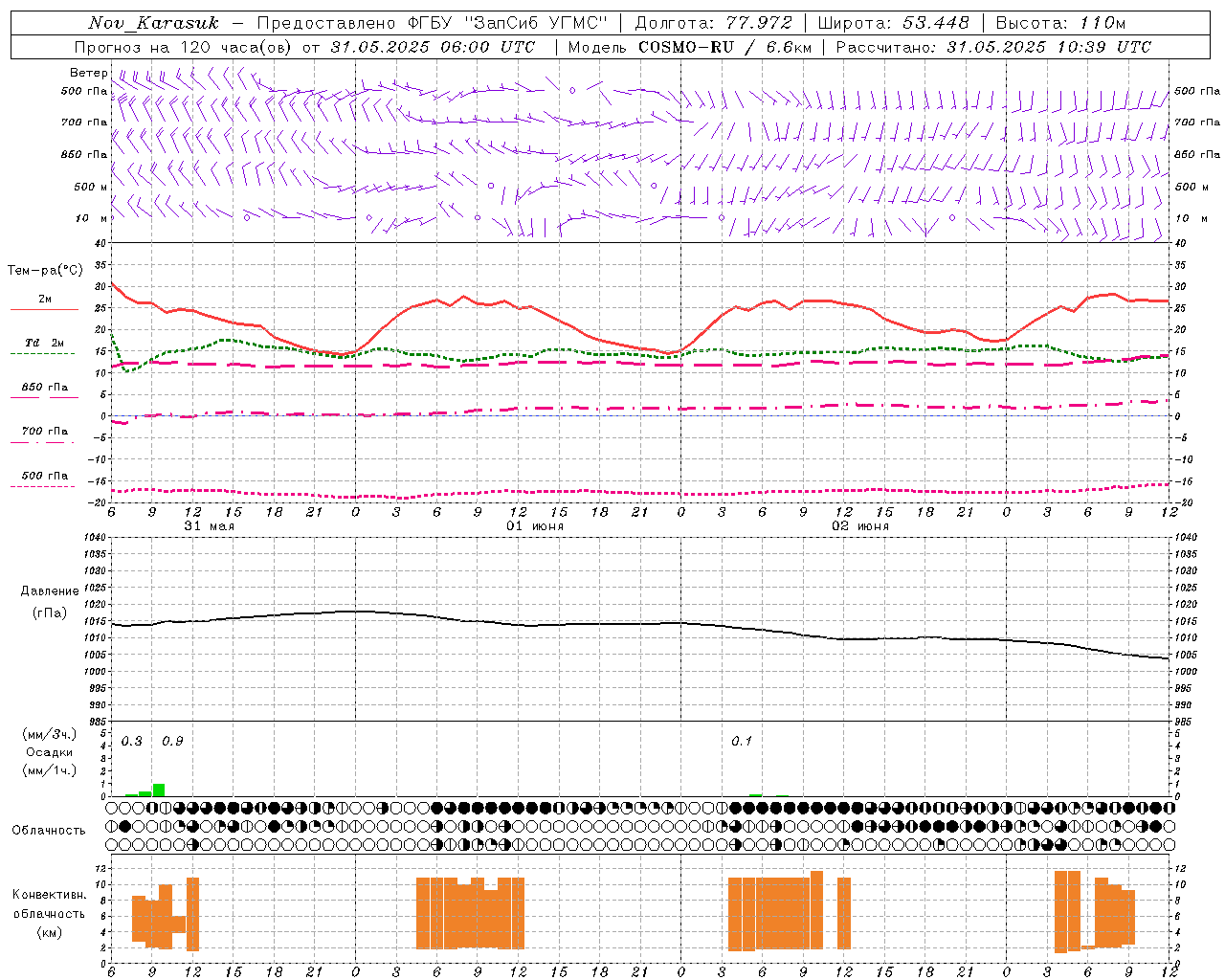The image size is (1225, 980).
Task: Click the 'Рассчитано: 31.05.2025 10:39 UTC' text
Action: tap(993, 47)
